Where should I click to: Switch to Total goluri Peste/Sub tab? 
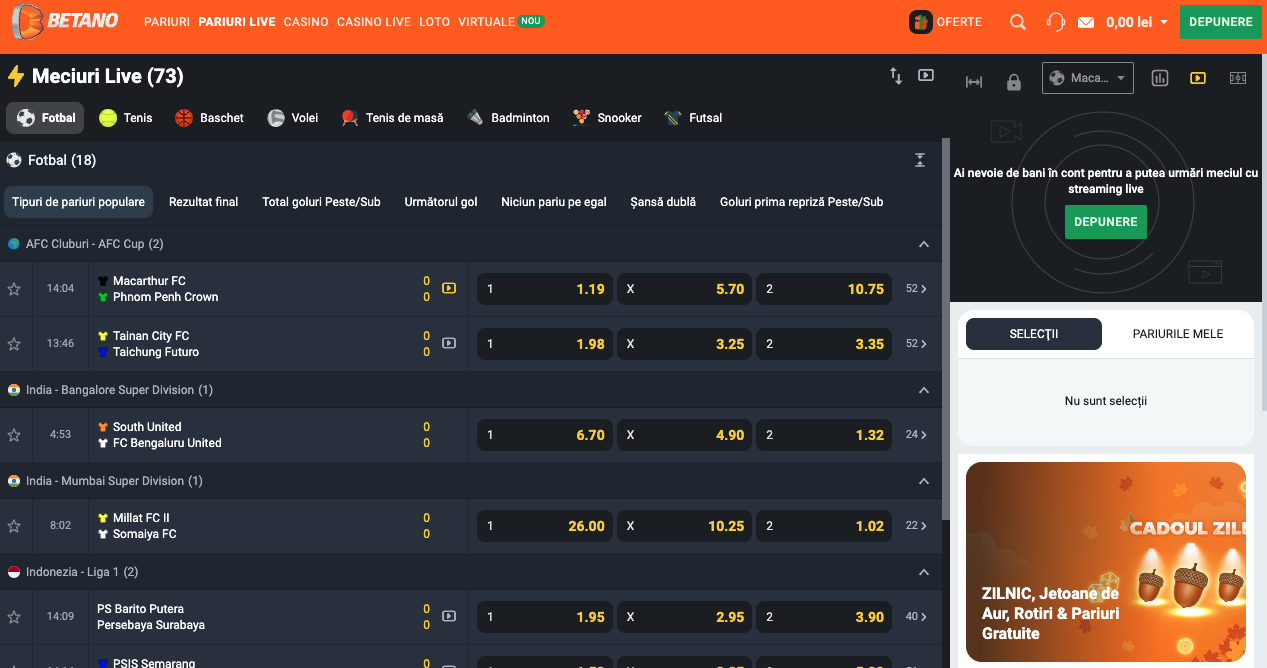(321, 202)
